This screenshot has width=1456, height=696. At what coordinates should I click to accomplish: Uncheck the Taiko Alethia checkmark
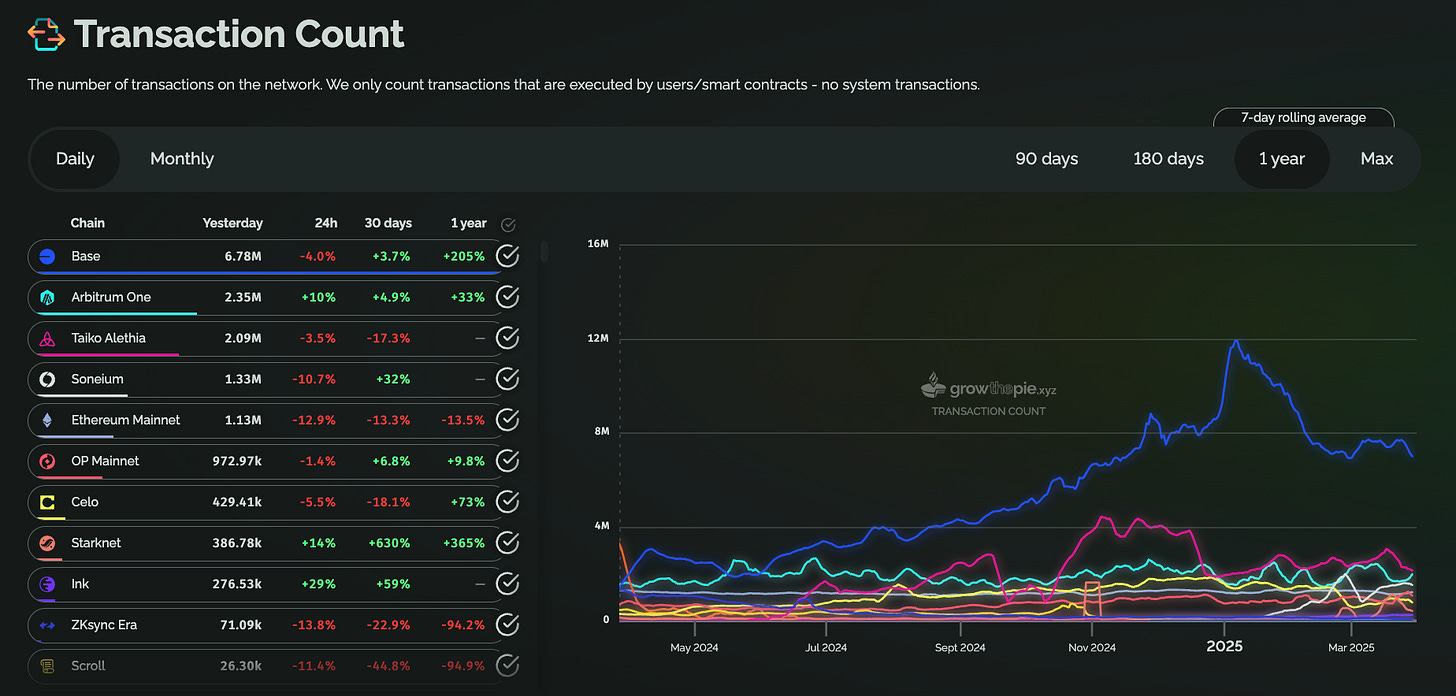(x=508, y=338)
